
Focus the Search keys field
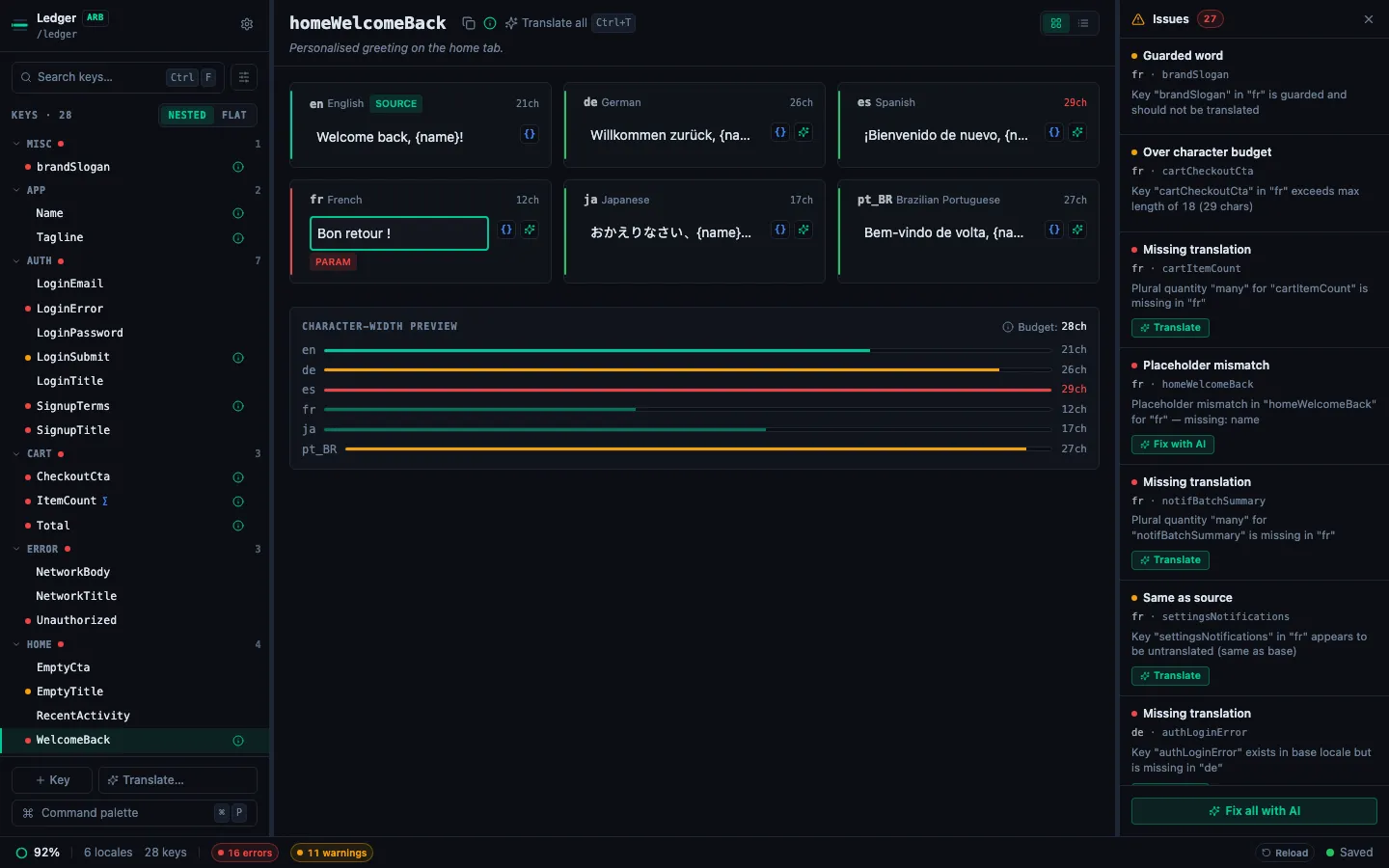click(x=118, y=77)
